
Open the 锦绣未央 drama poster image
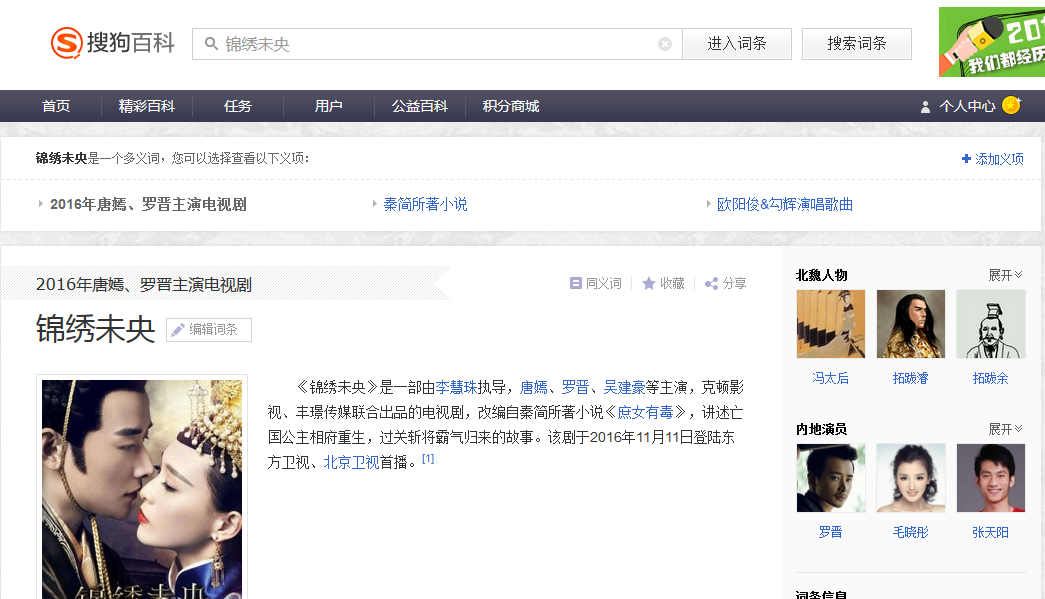142,490
